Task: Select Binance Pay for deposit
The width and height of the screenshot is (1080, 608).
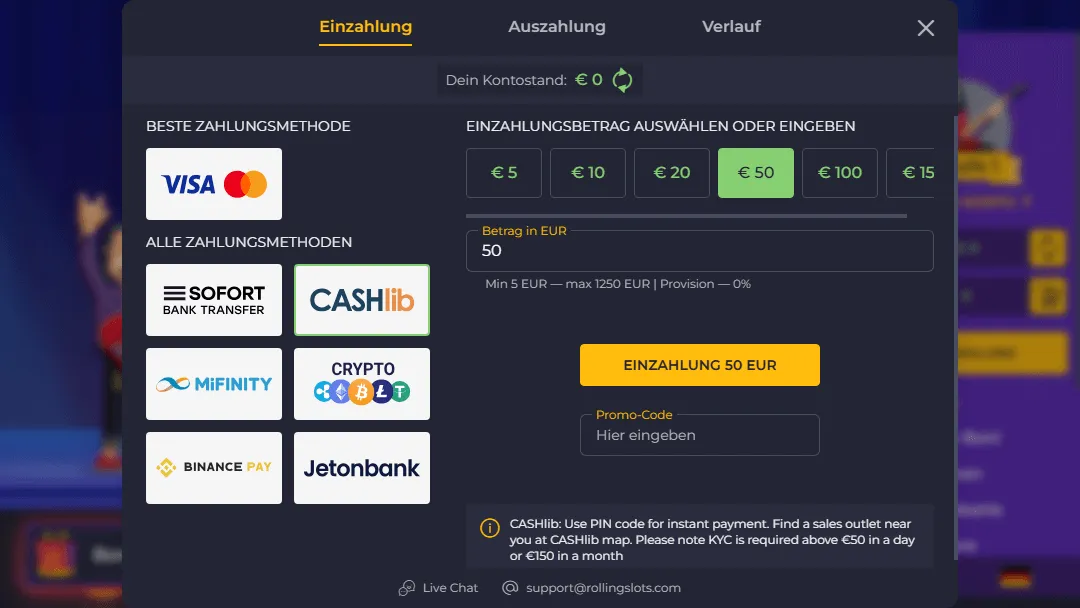Action: point(213,468)
